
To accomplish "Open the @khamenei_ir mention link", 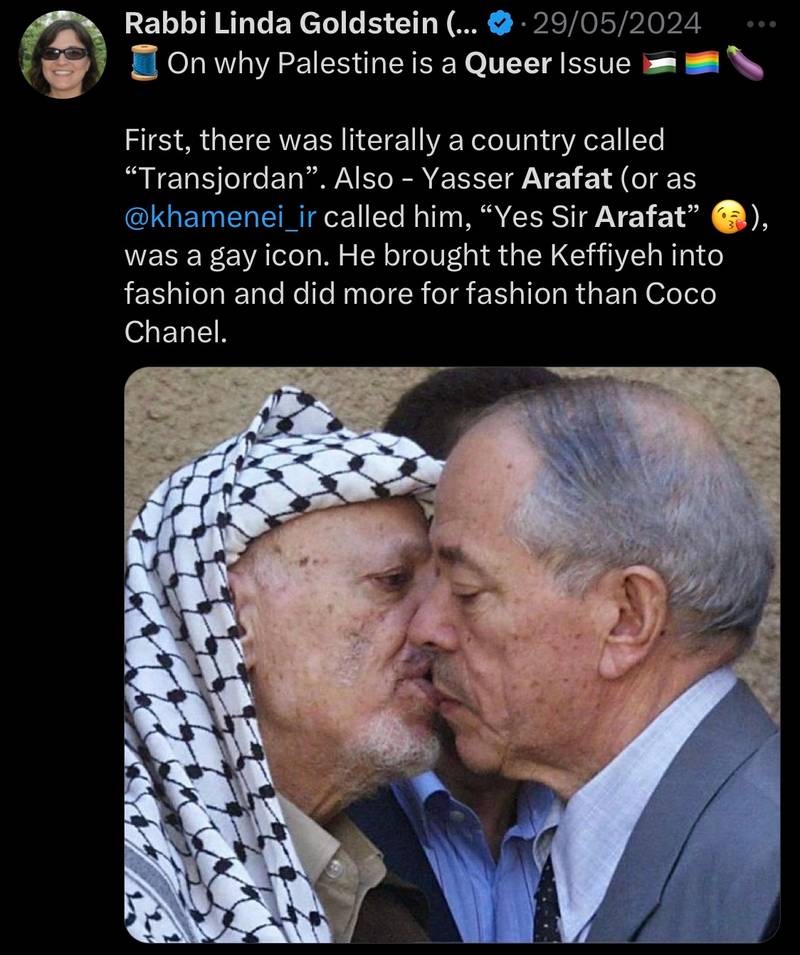I will tap(220, 217).
